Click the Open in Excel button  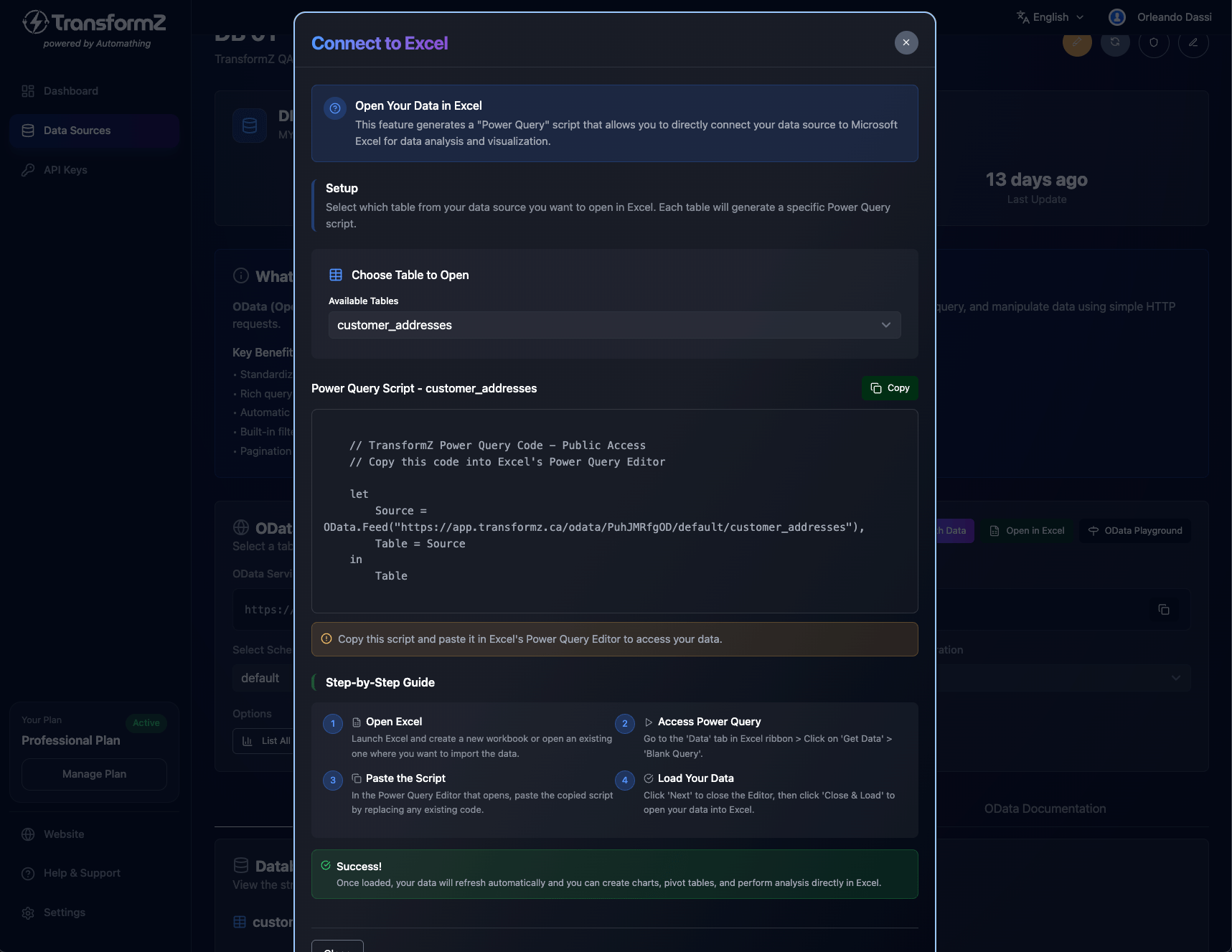point(1027,531)
